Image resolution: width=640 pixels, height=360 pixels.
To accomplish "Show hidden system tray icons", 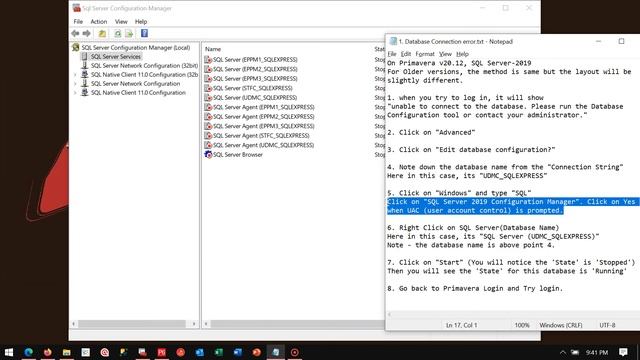I will click(x=563, y=352).
